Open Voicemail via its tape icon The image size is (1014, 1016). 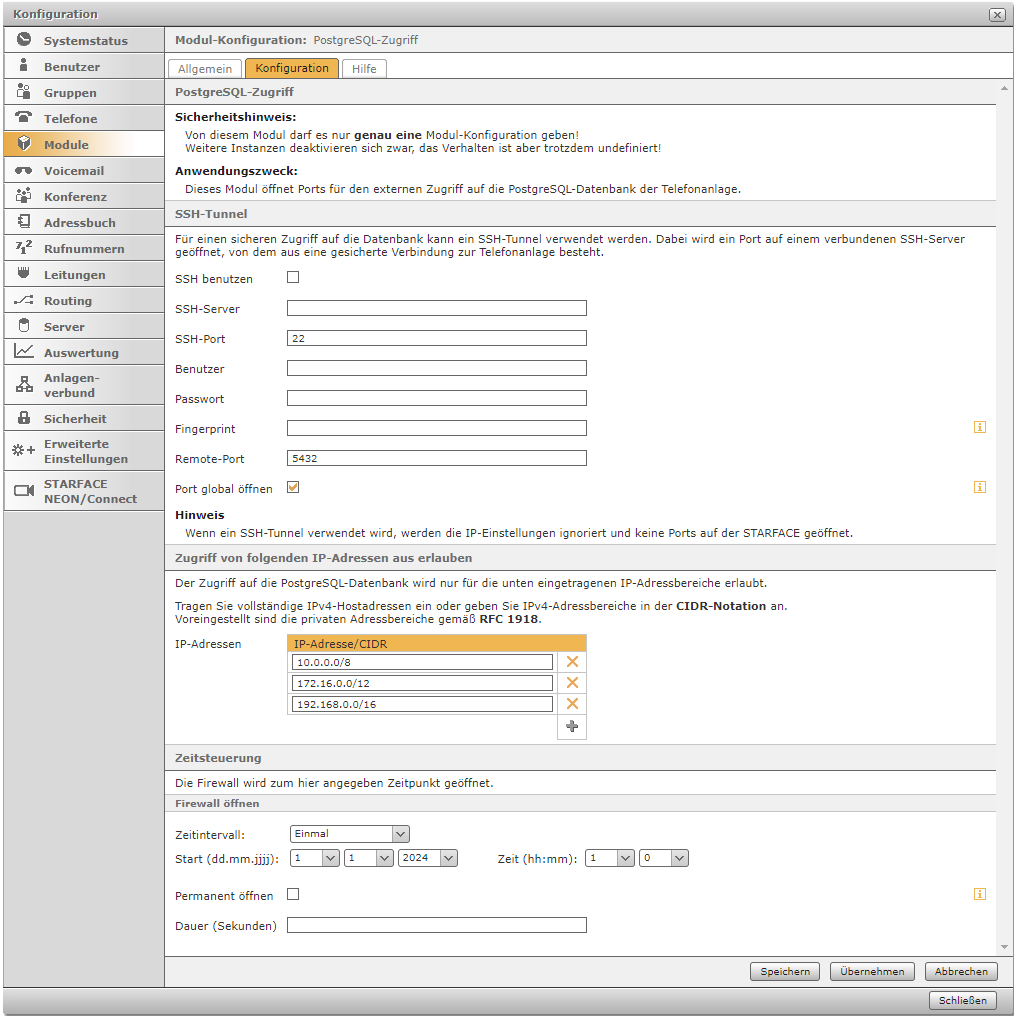click(x=24, y=170)
